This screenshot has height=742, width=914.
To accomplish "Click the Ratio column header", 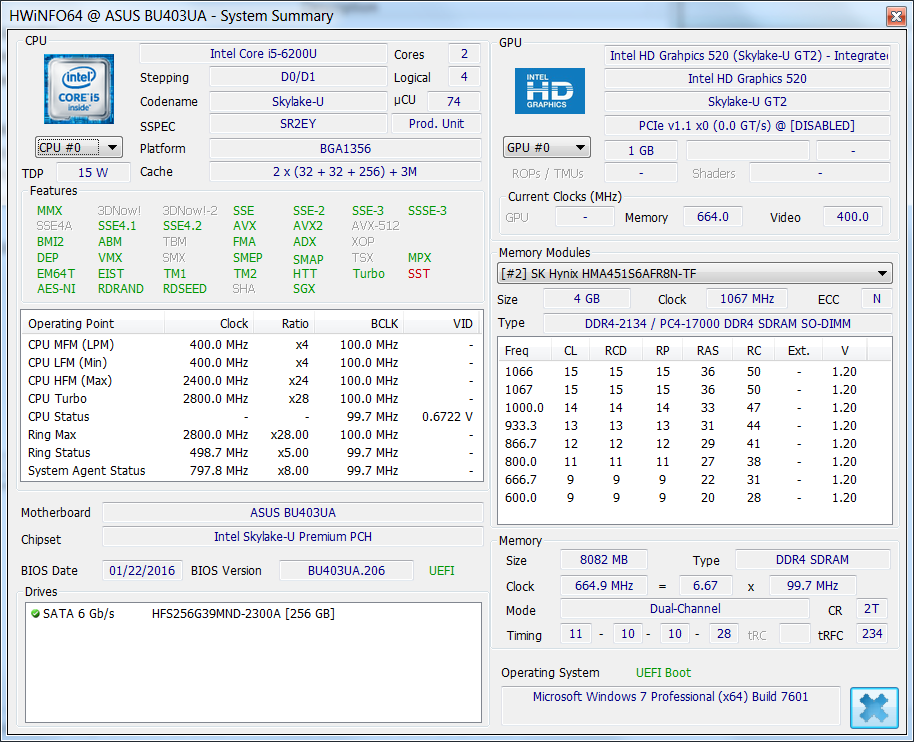I will pos(284,323).
